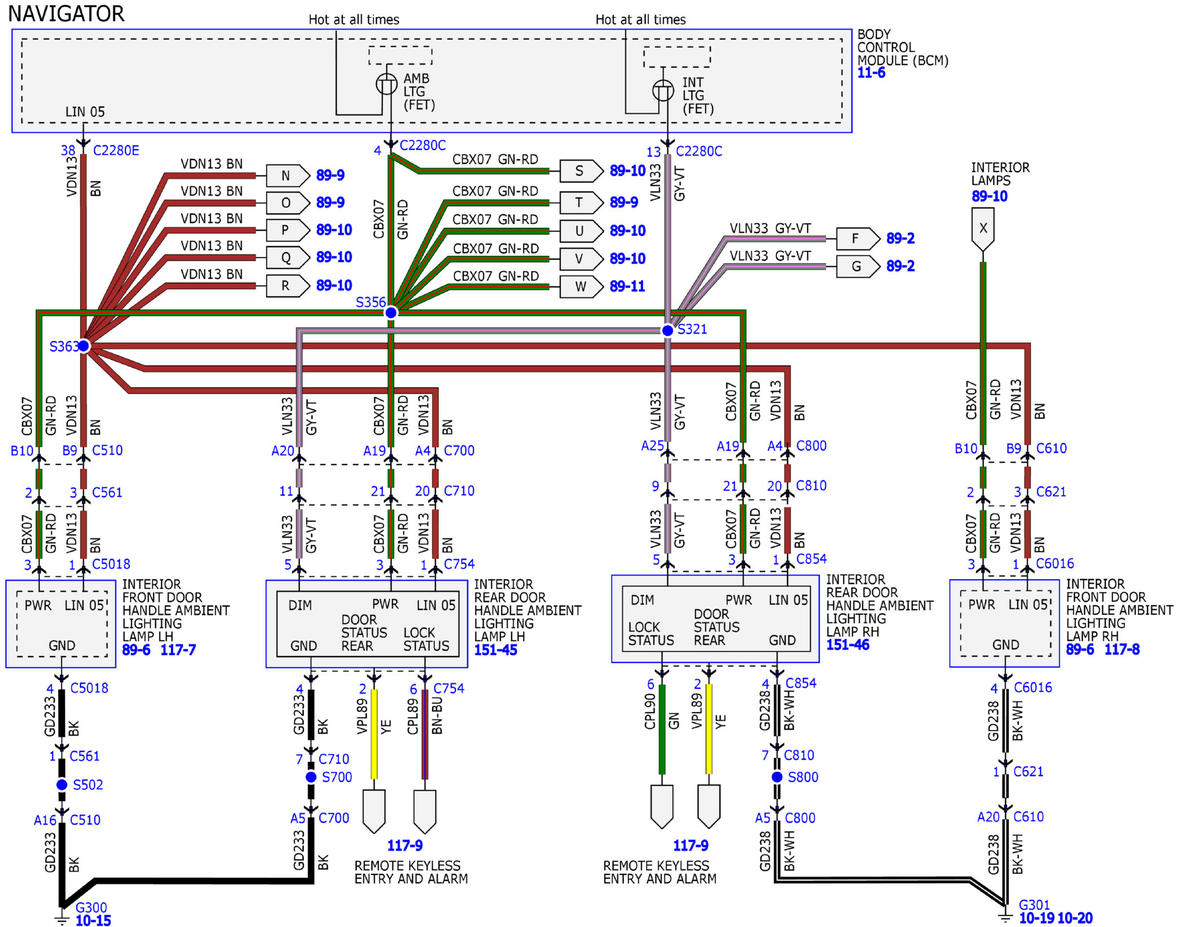Select the off-page connector Q
Screen dimensions: 1200x927
click(x=286, y=258)
